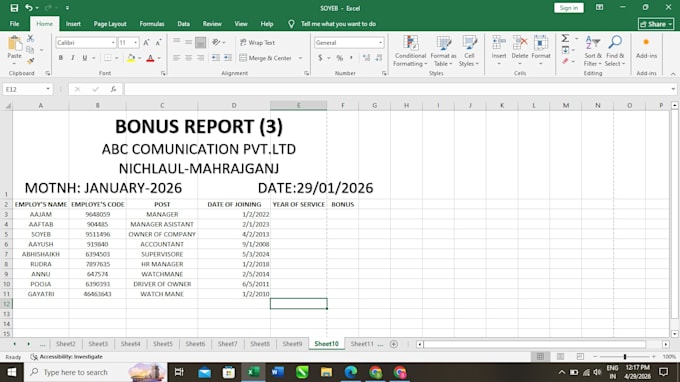Click into the formula bar

(397, 89)
